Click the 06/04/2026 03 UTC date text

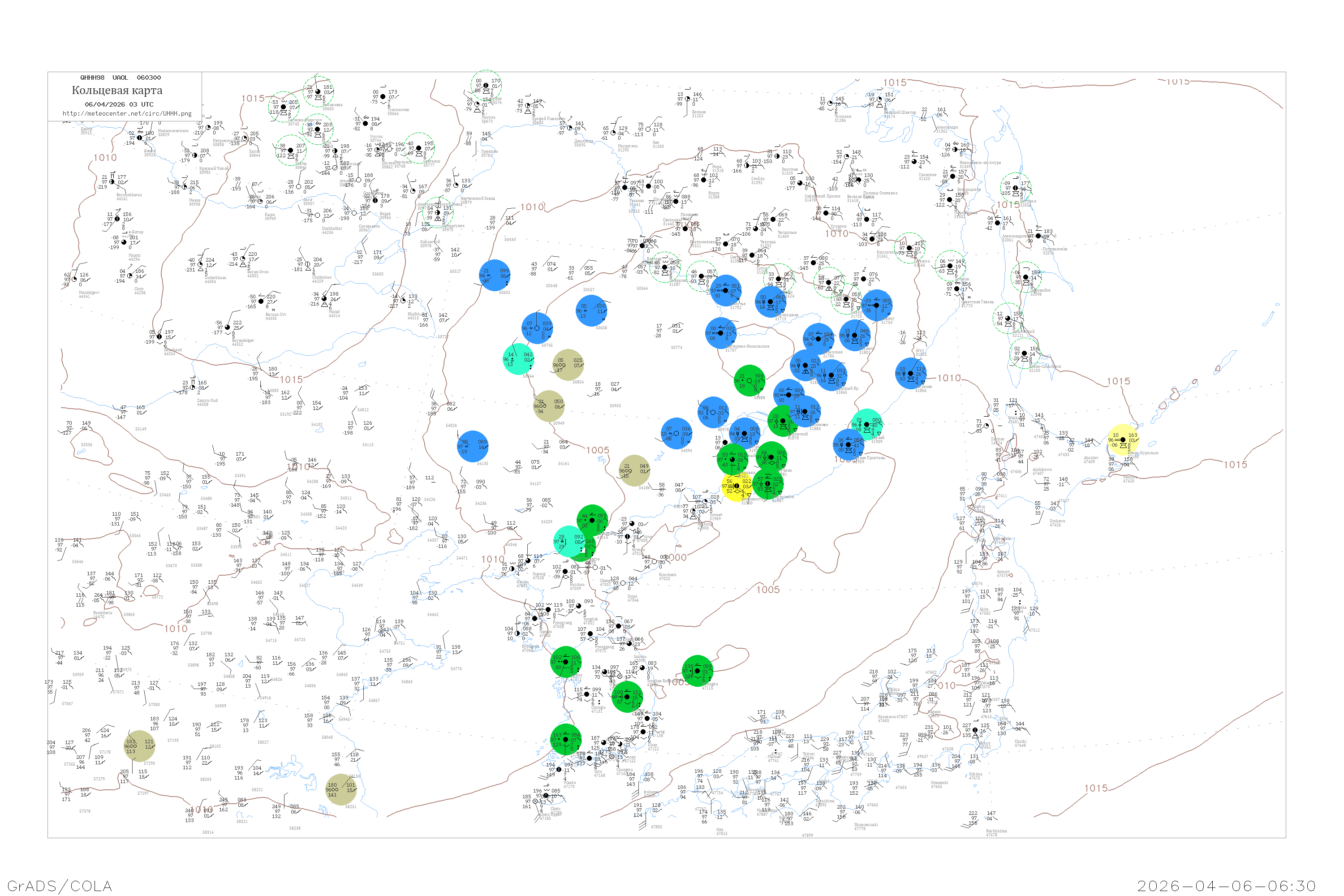[119, 104]
